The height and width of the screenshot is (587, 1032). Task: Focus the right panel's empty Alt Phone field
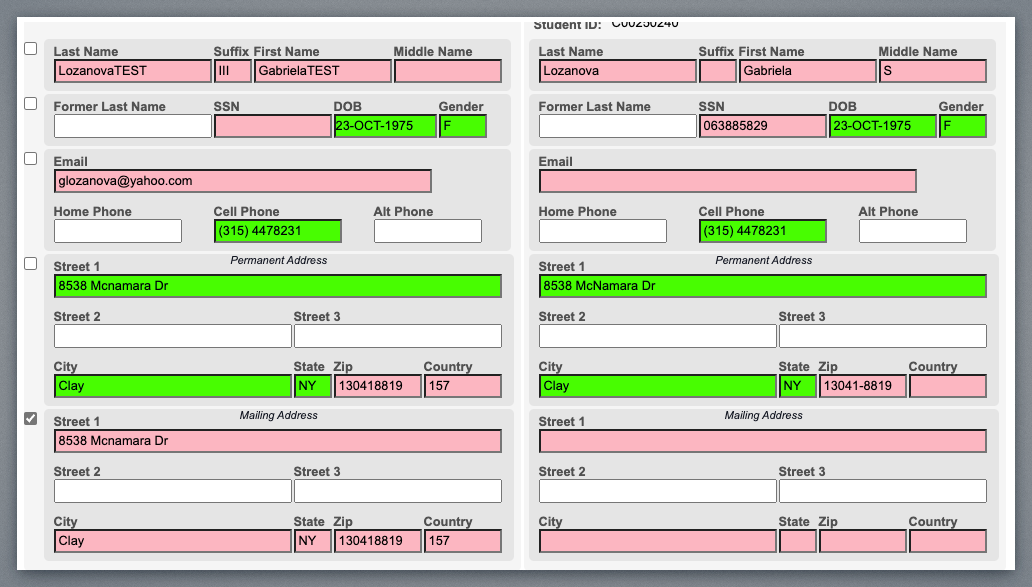[x=912, y=231]
